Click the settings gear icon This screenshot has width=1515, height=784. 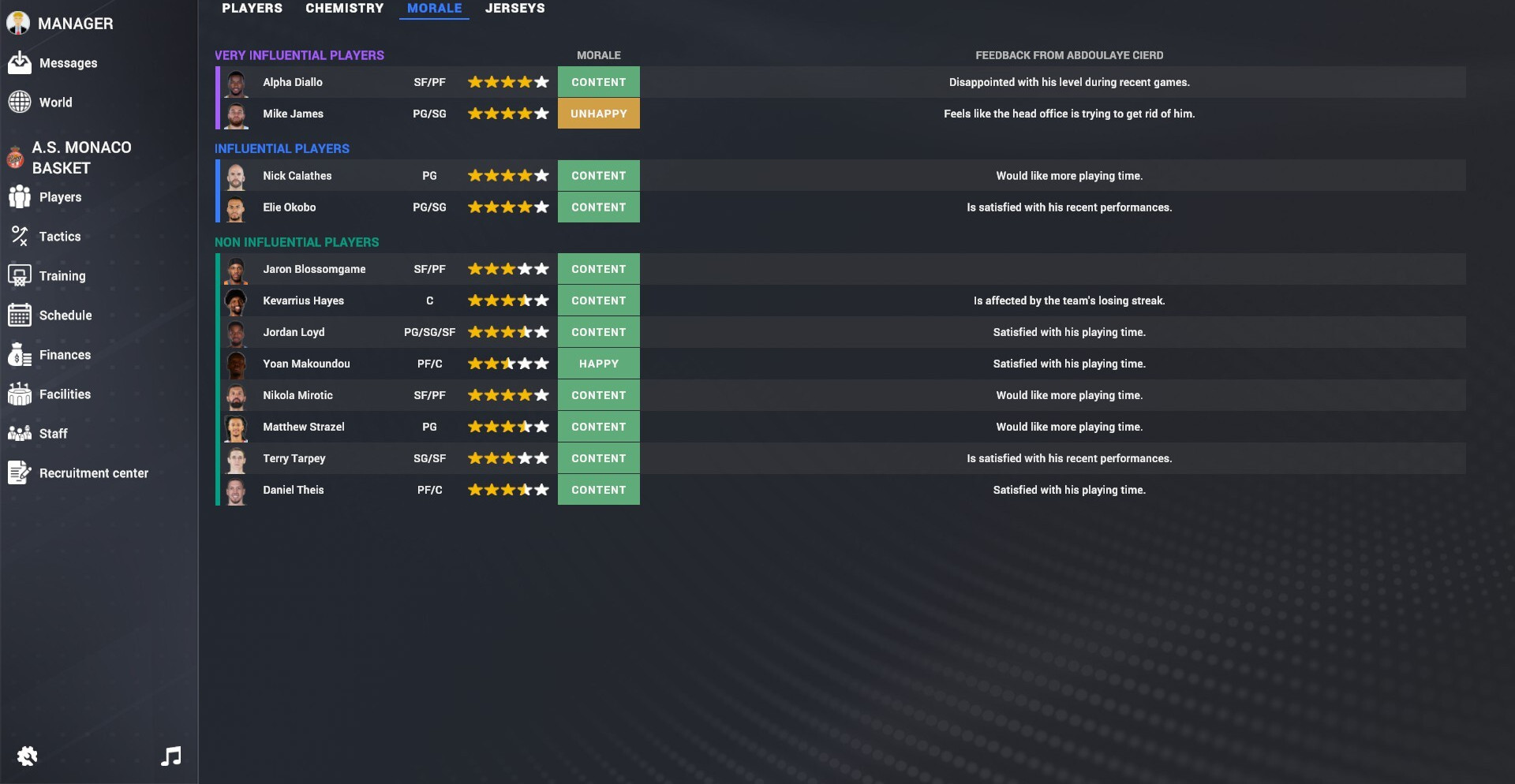pos(28,756)
